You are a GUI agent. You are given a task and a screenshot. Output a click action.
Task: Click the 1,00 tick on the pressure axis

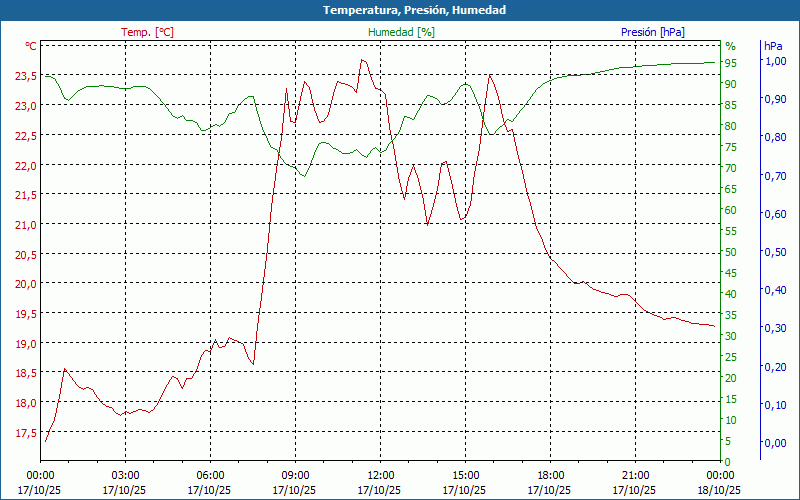pyautogui.click(x=775, y=61)
